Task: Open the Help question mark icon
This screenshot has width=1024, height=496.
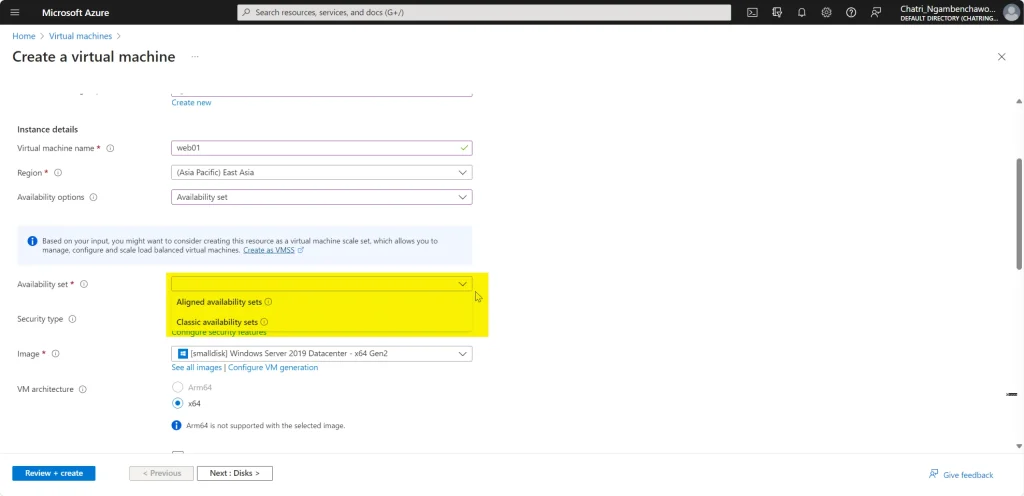Action: [x=851, y=12]
